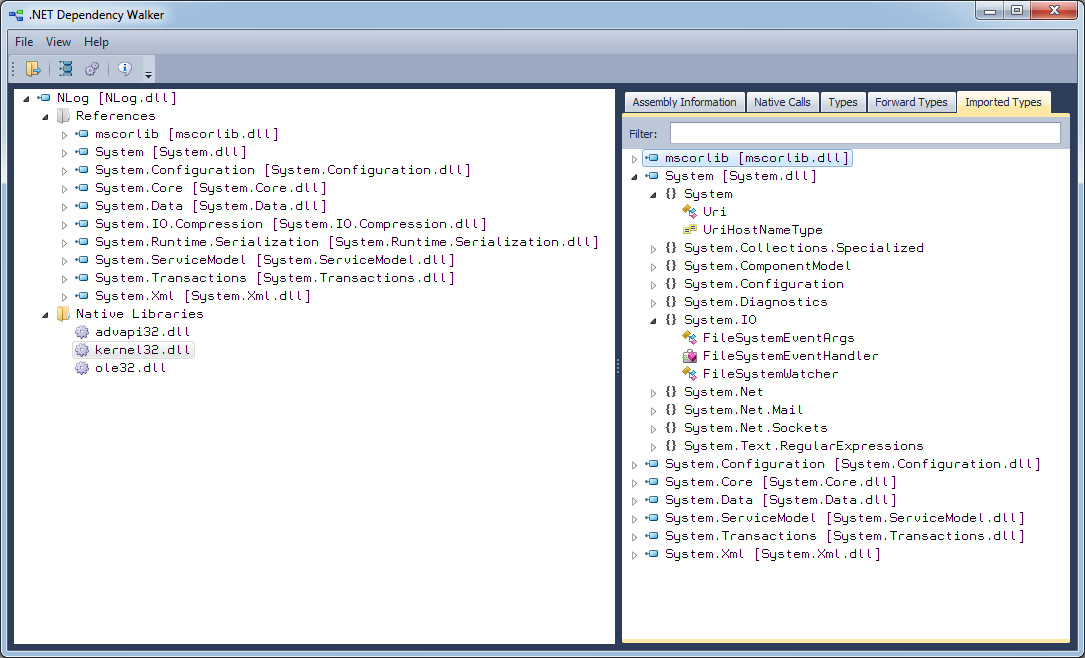Minimize the Dependency Walker window

tap(990, 10)
